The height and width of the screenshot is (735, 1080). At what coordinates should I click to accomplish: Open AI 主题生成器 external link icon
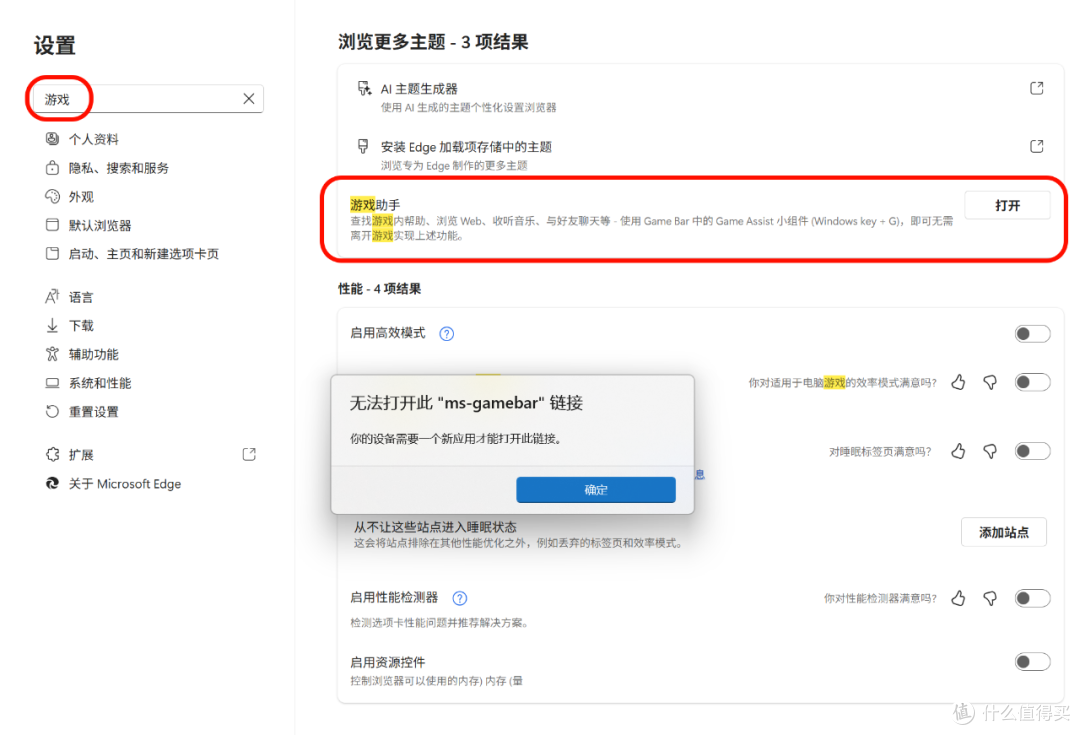point(1037,88)
